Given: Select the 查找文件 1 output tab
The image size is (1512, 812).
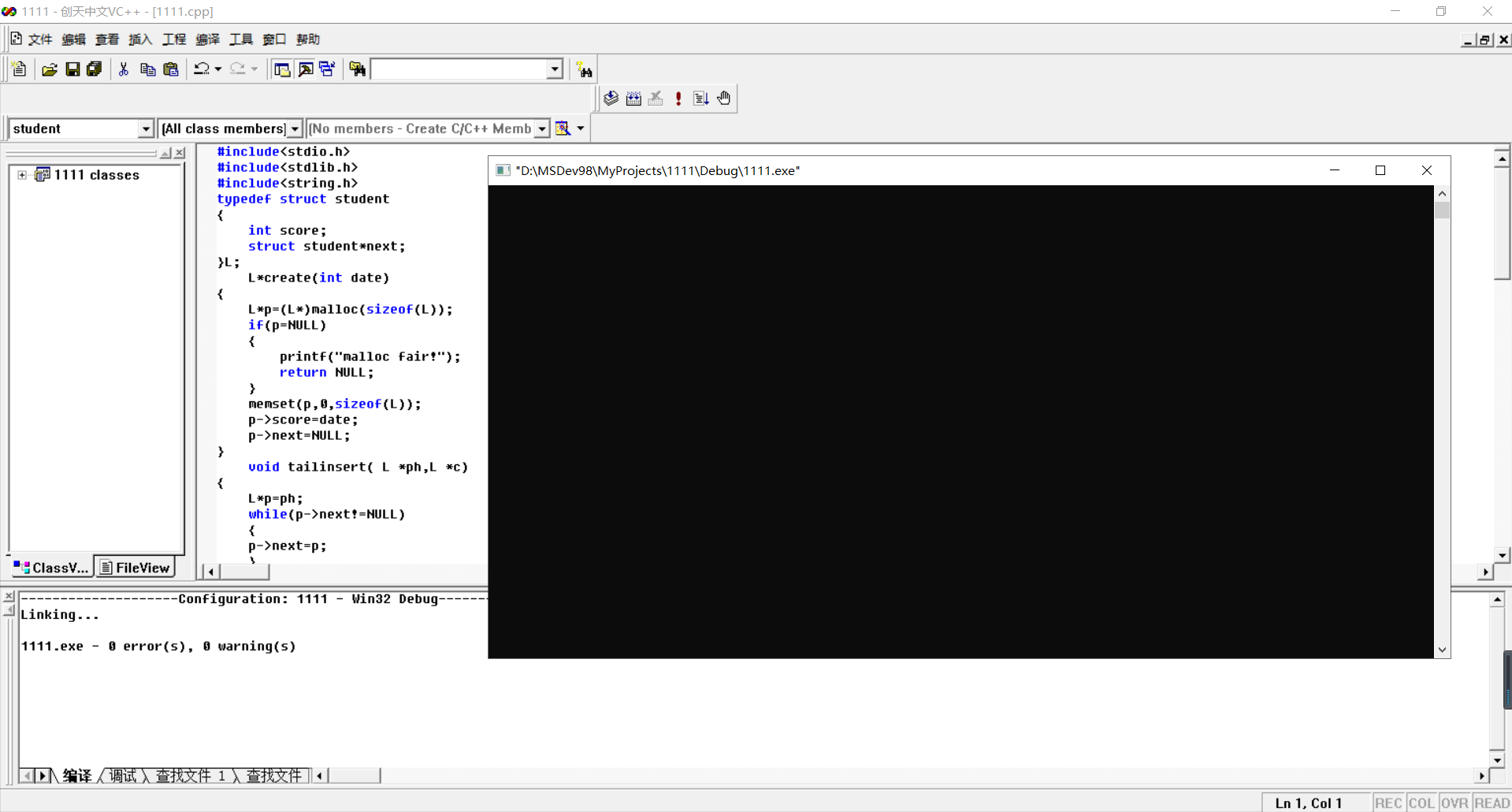Looking at the screenshot, I should point(191,776).
